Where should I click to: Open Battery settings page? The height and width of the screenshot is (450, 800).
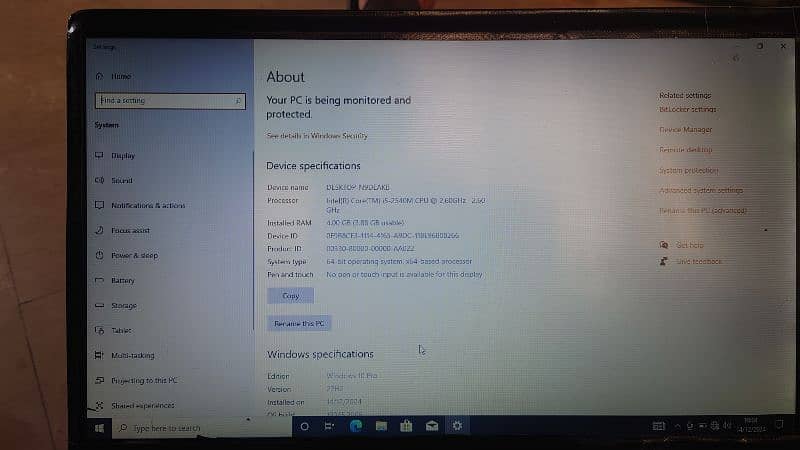point(122,281)
